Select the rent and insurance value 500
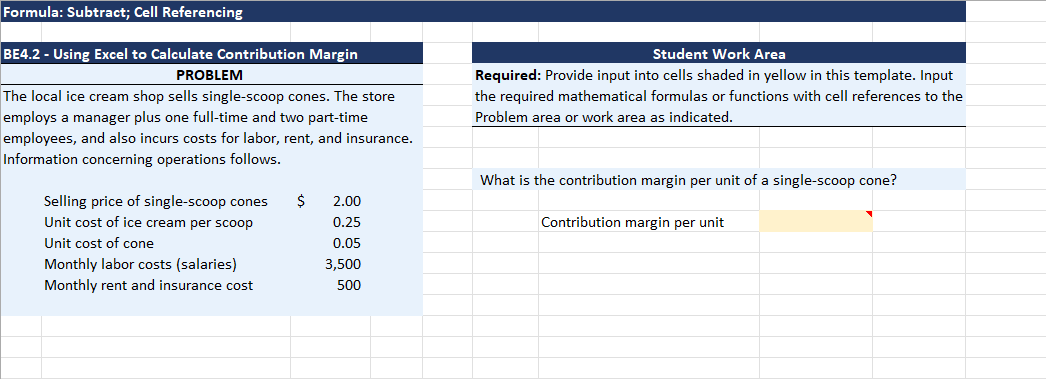This screenshot has width=1046, height=379. coord(349,286)
